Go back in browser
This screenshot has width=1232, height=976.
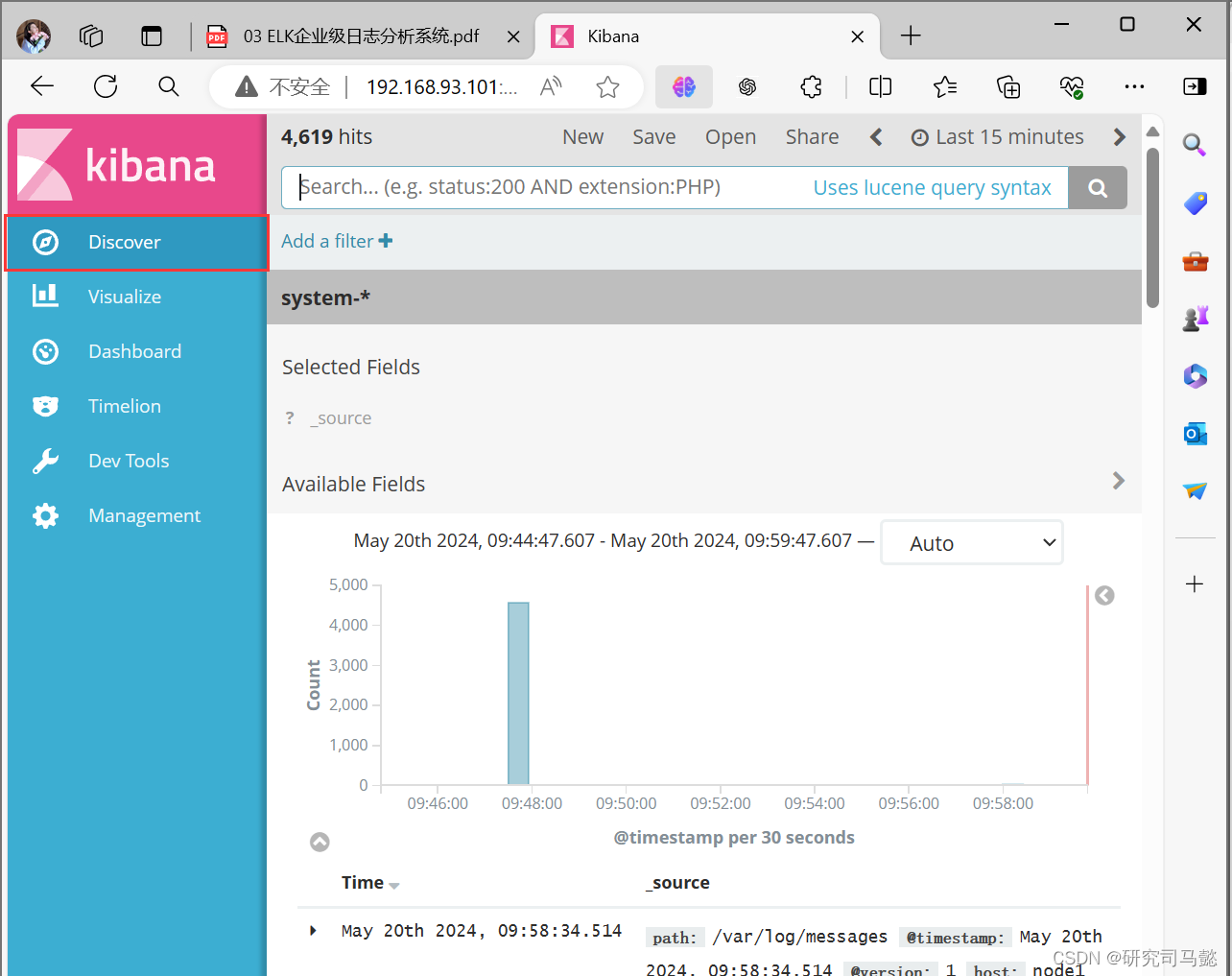[x=42, y=86]
